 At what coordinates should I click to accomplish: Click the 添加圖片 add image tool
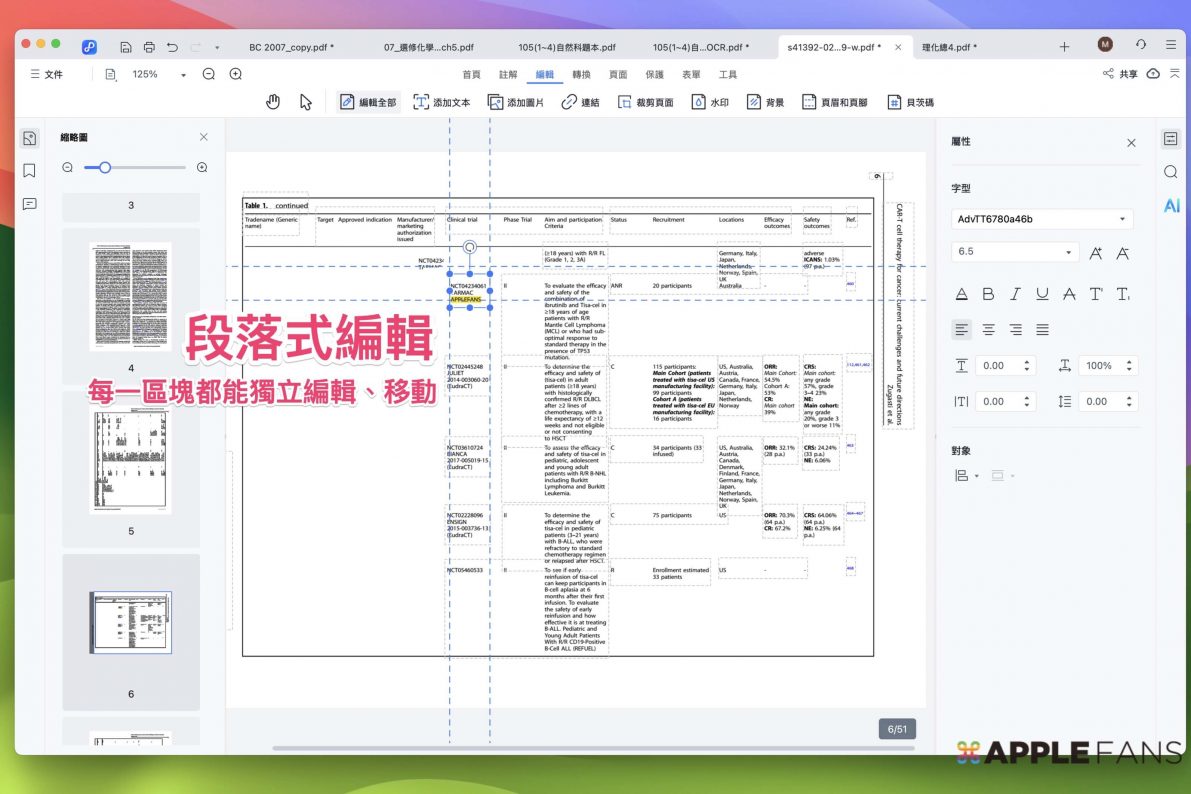click(516, 102)
